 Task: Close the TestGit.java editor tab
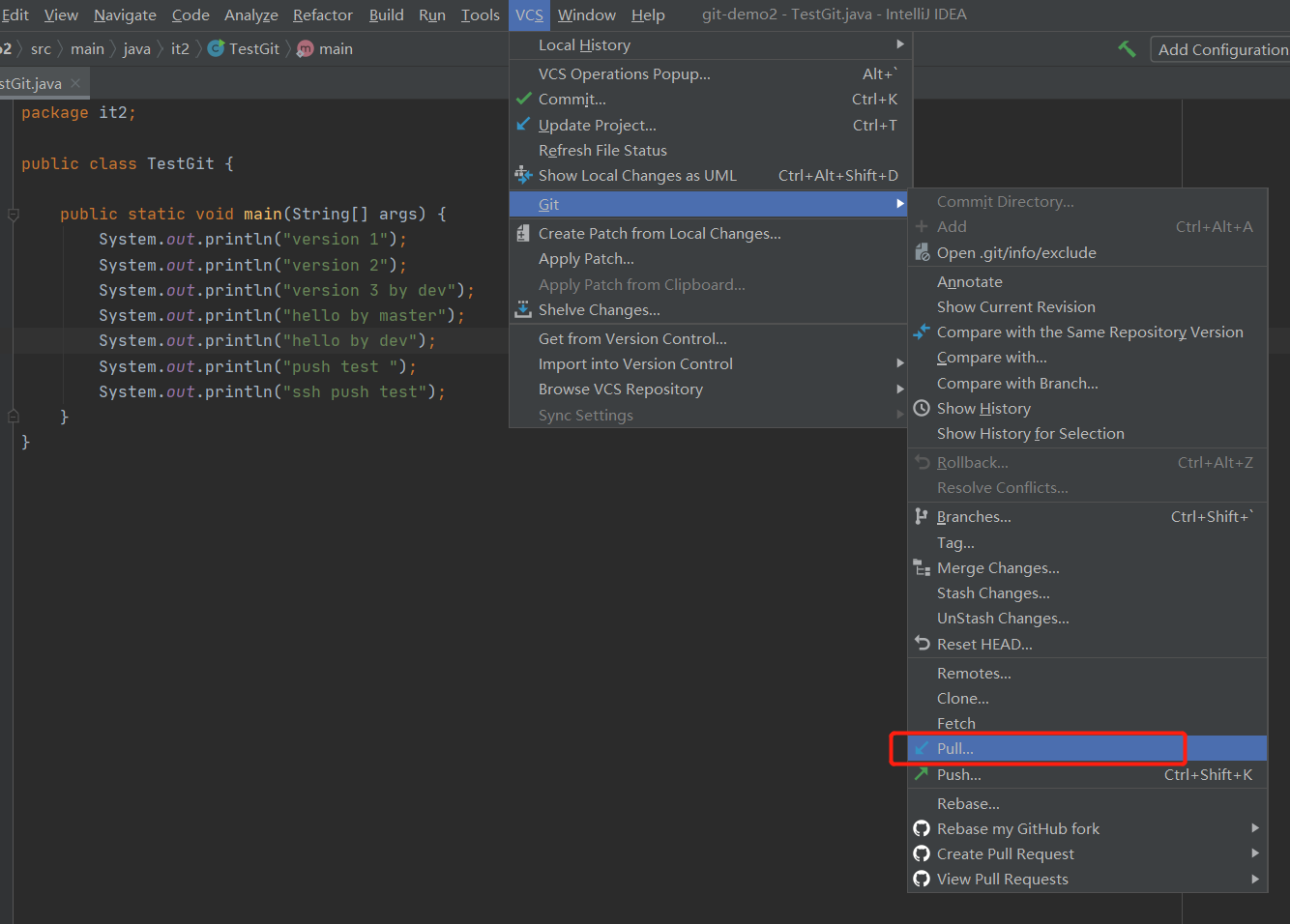[75, 83]
